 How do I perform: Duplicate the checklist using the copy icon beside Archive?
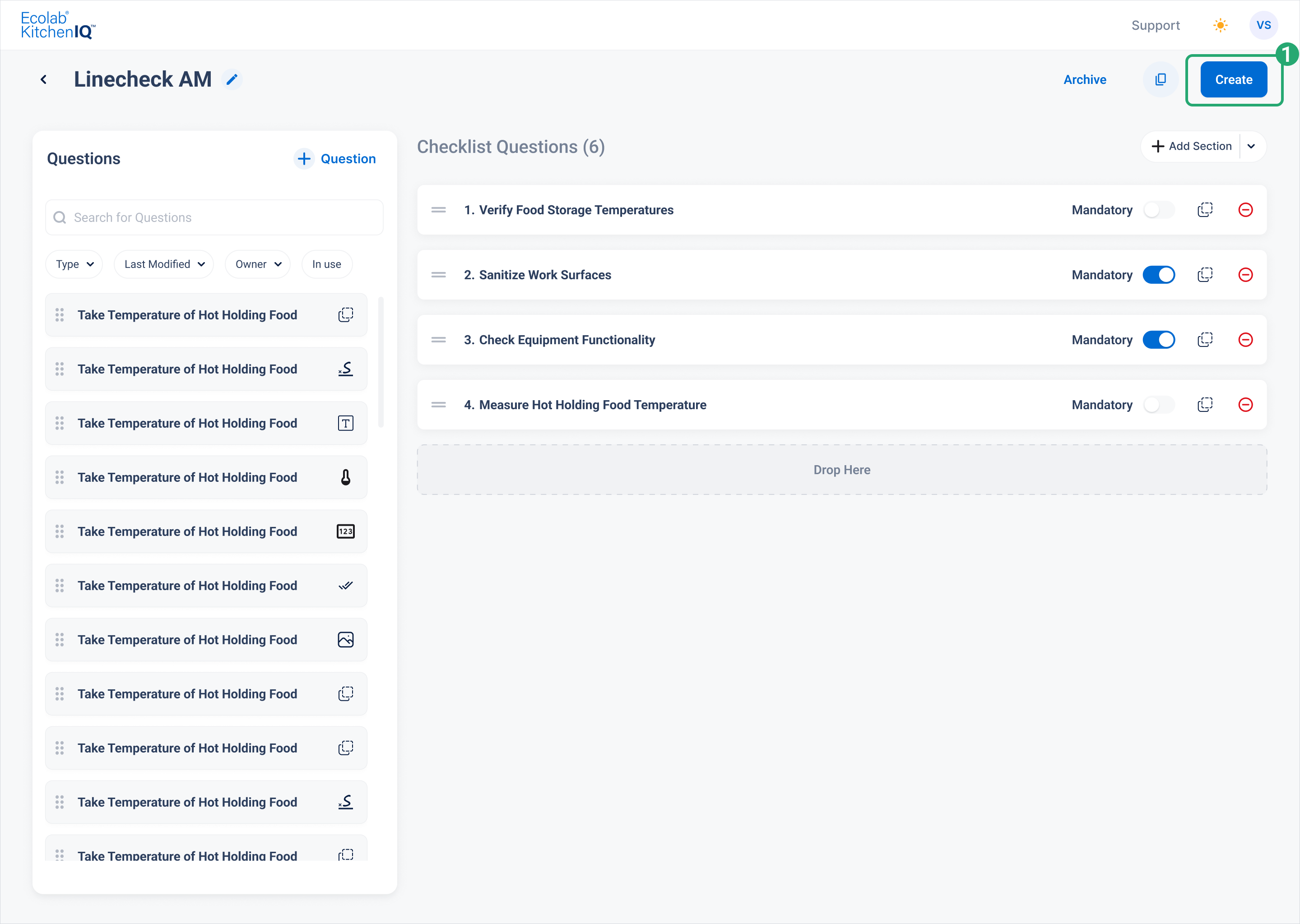(x=1161, y=80)
